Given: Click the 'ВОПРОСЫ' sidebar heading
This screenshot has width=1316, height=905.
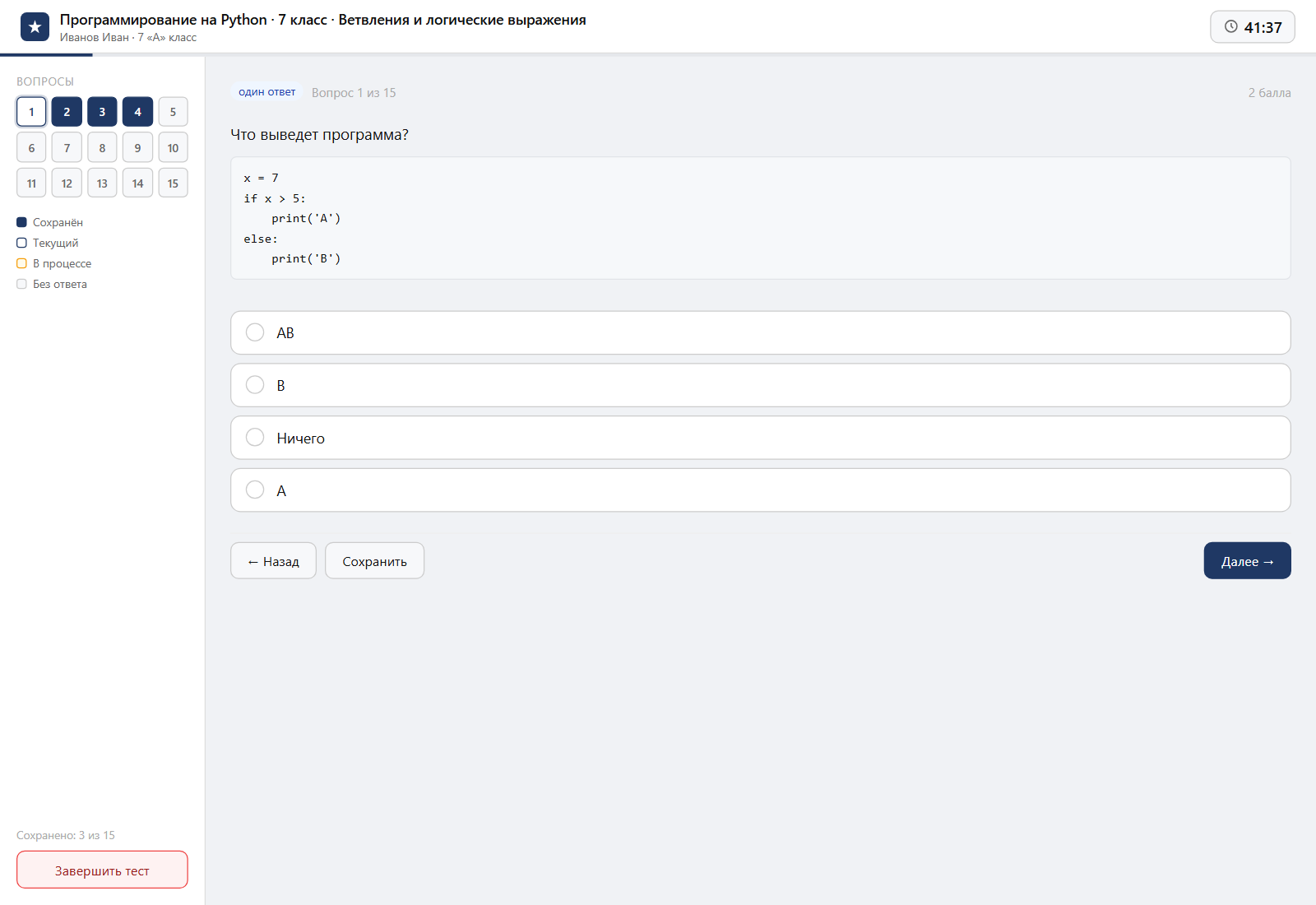Looking at the screenshot, I should (45, 81).
